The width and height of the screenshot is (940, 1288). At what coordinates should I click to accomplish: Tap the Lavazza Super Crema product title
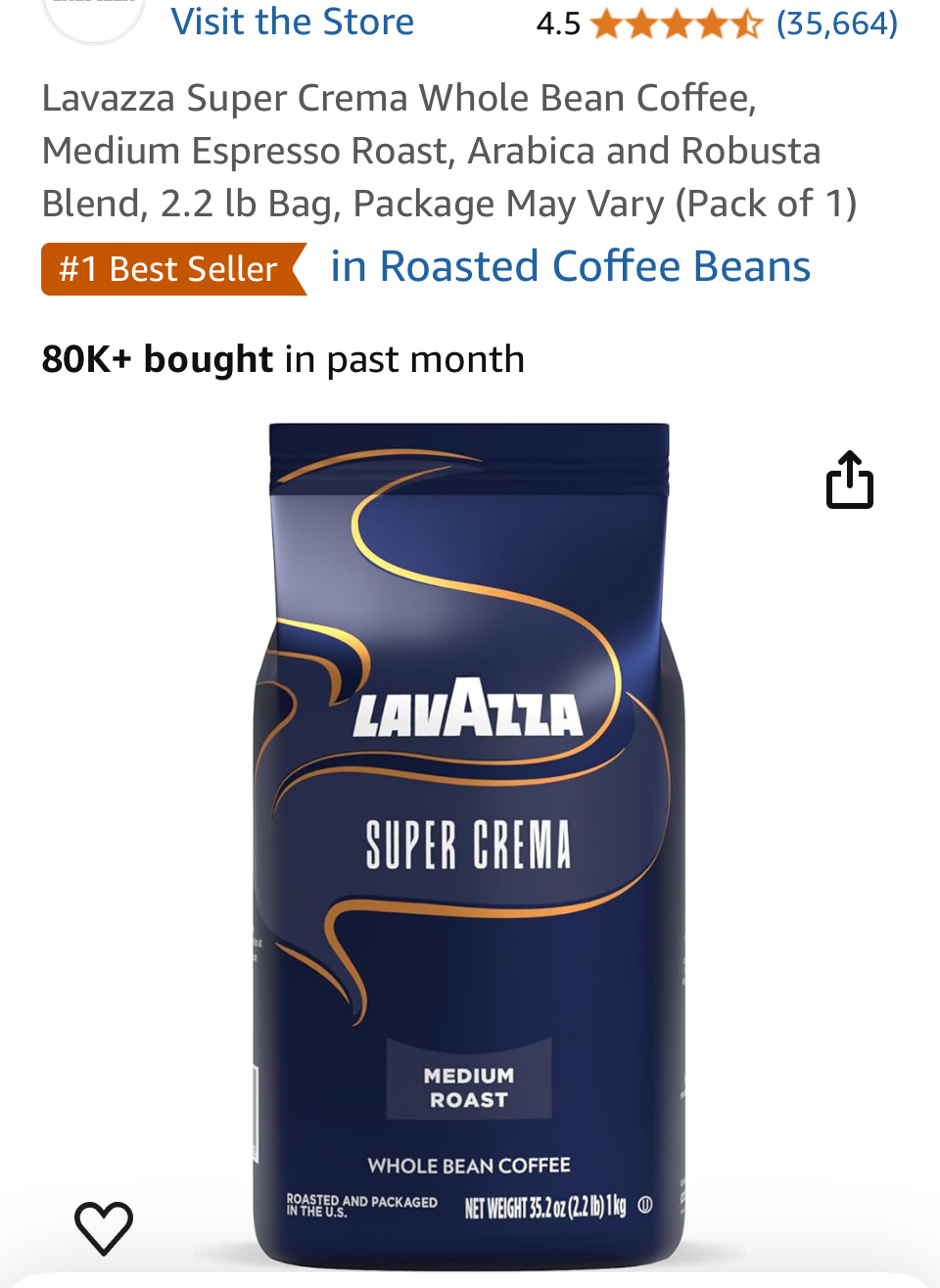449,151
